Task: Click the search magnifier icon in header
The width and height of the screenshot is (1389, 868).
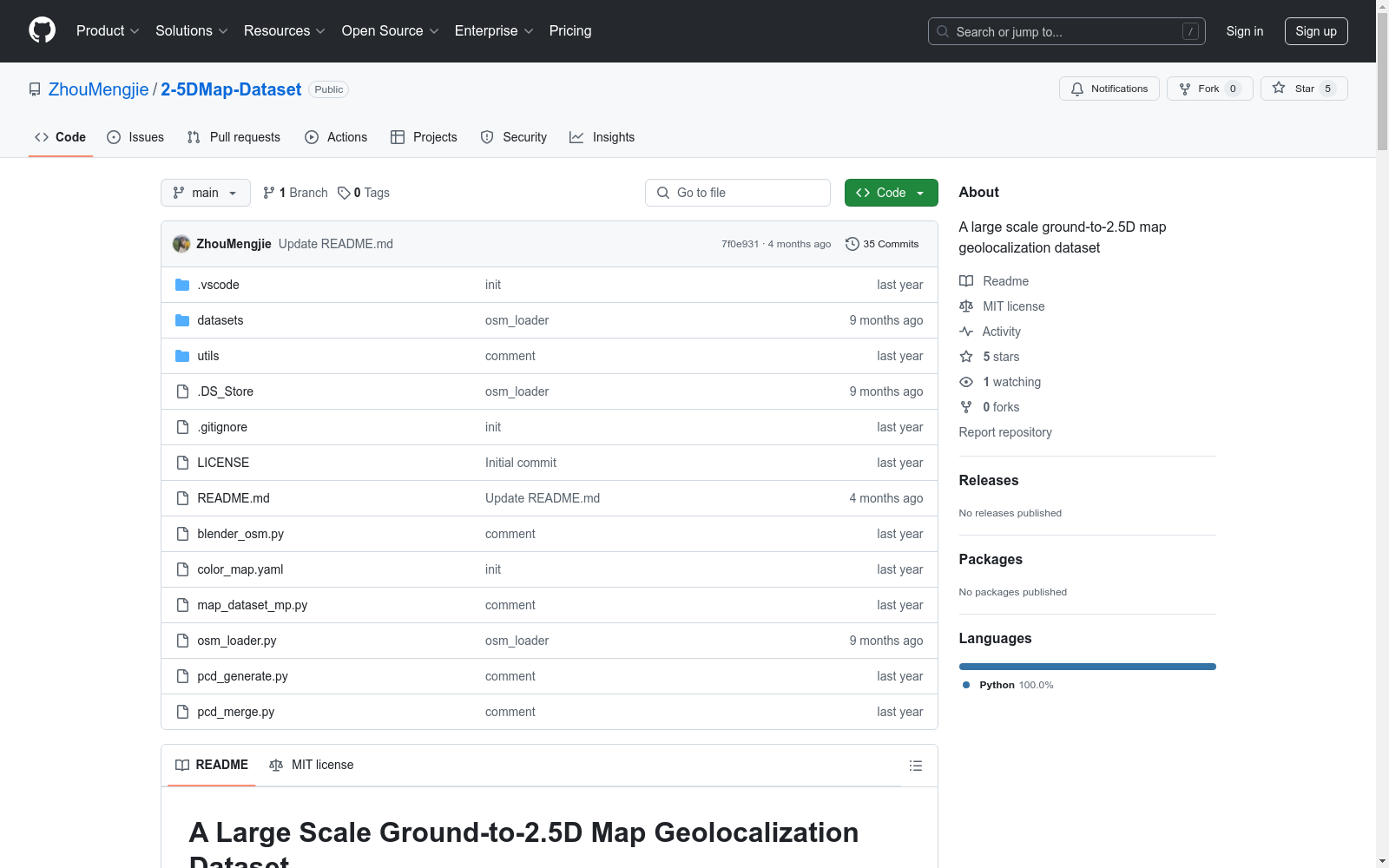Action: pyautogui.click(x=943, y=31)
